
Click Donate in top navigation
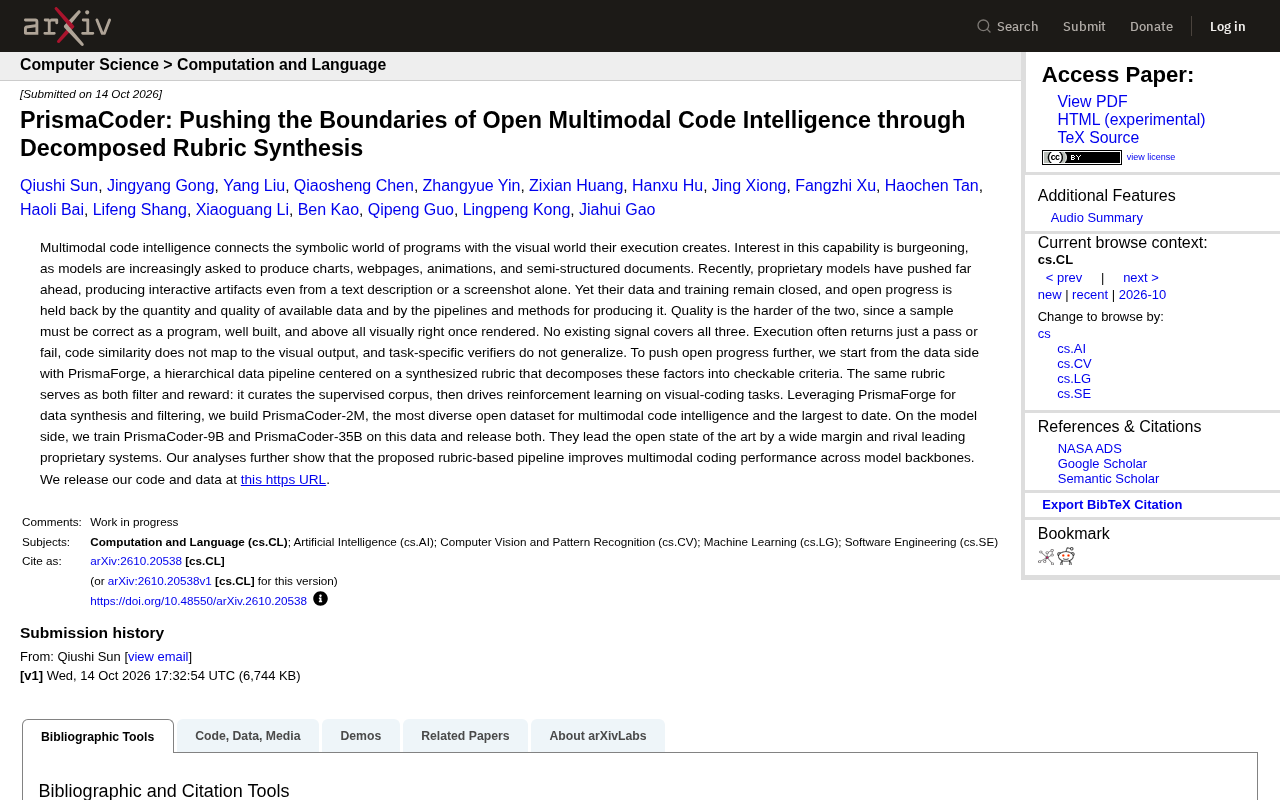pos(1151,26)
